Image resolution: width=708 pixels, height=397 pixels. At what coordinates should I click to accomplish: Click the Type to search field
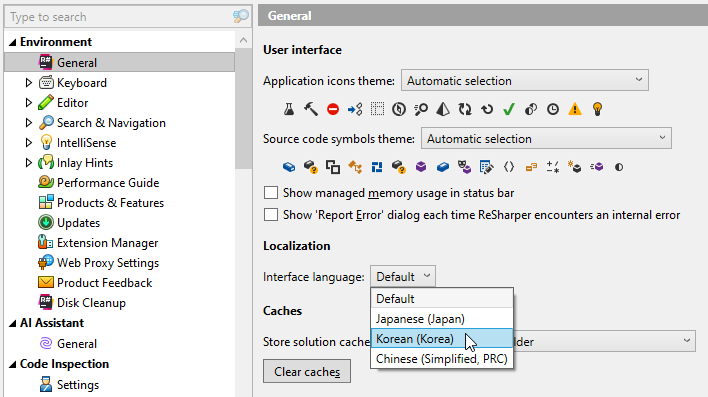point(120,17)
